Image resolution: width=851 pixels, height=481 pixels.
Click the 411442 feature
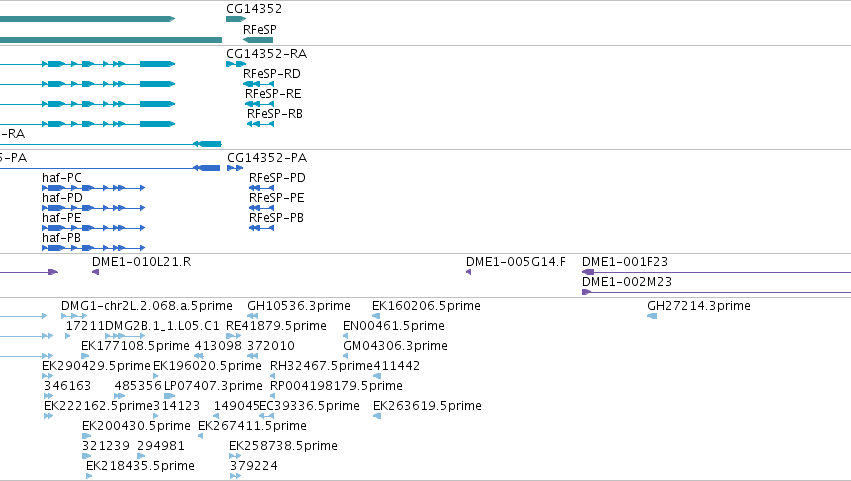pos(377,376)
